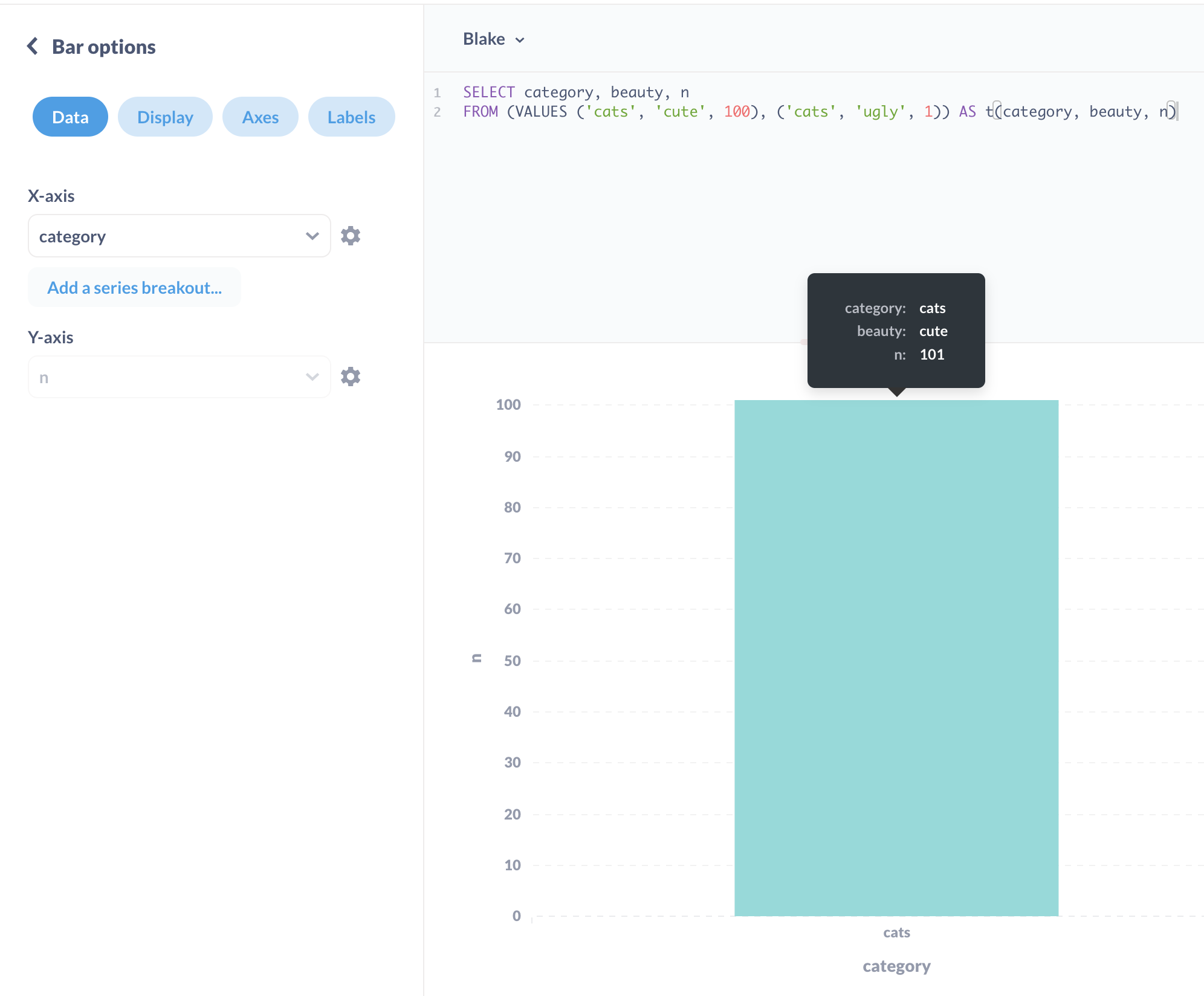Image resolution: width=1204 pixels, height=996 pixels.
Task: Switch to the Display tab
Action: pyautogui.click(x=165, y=117)
